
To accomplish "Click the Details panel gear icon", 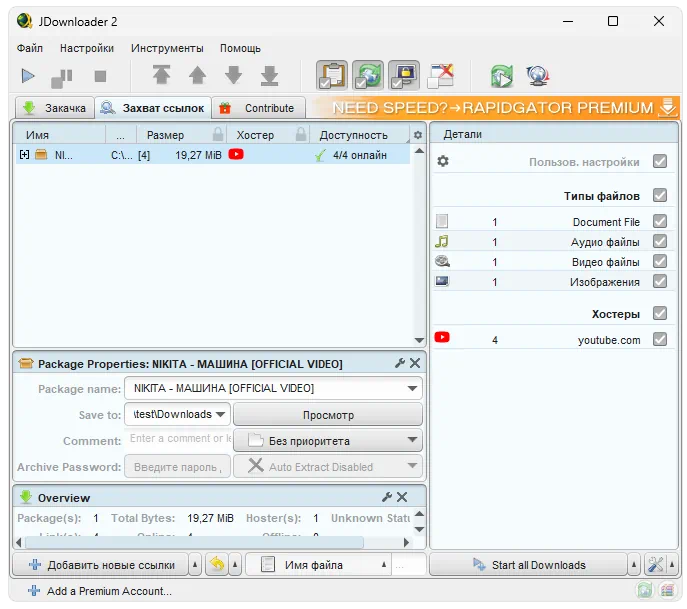I will pyautogui.click(x=443, y=161).
